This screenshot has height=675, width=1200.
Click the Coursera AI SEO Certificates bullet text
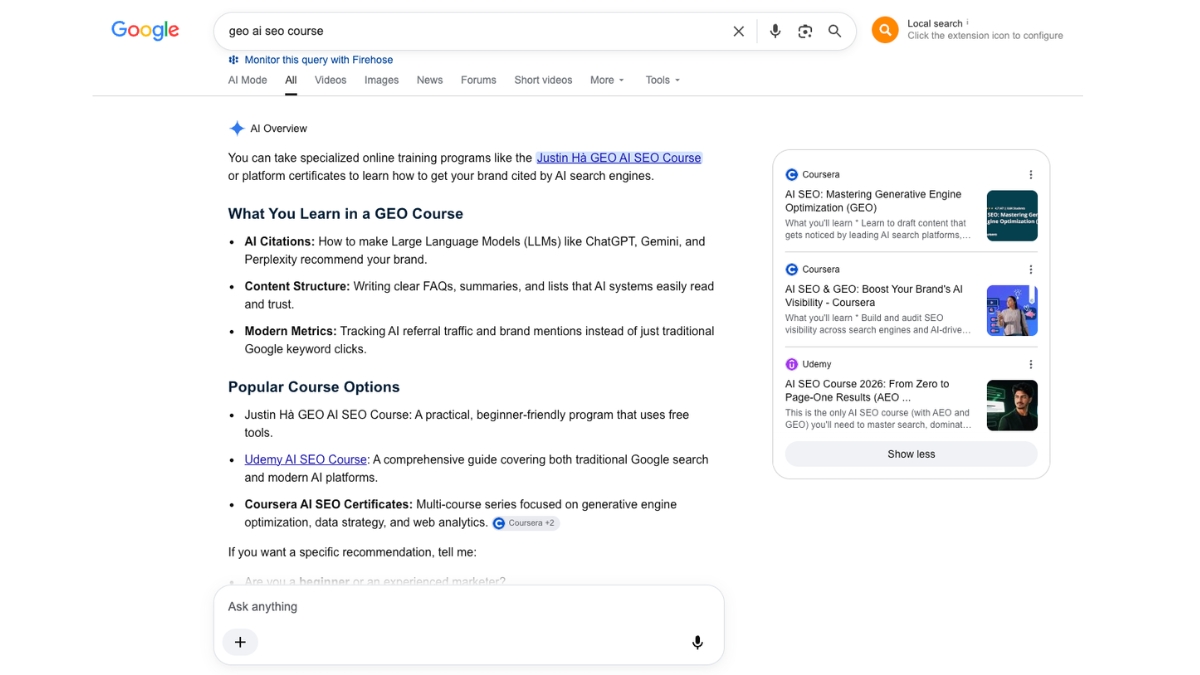(461, 513)
